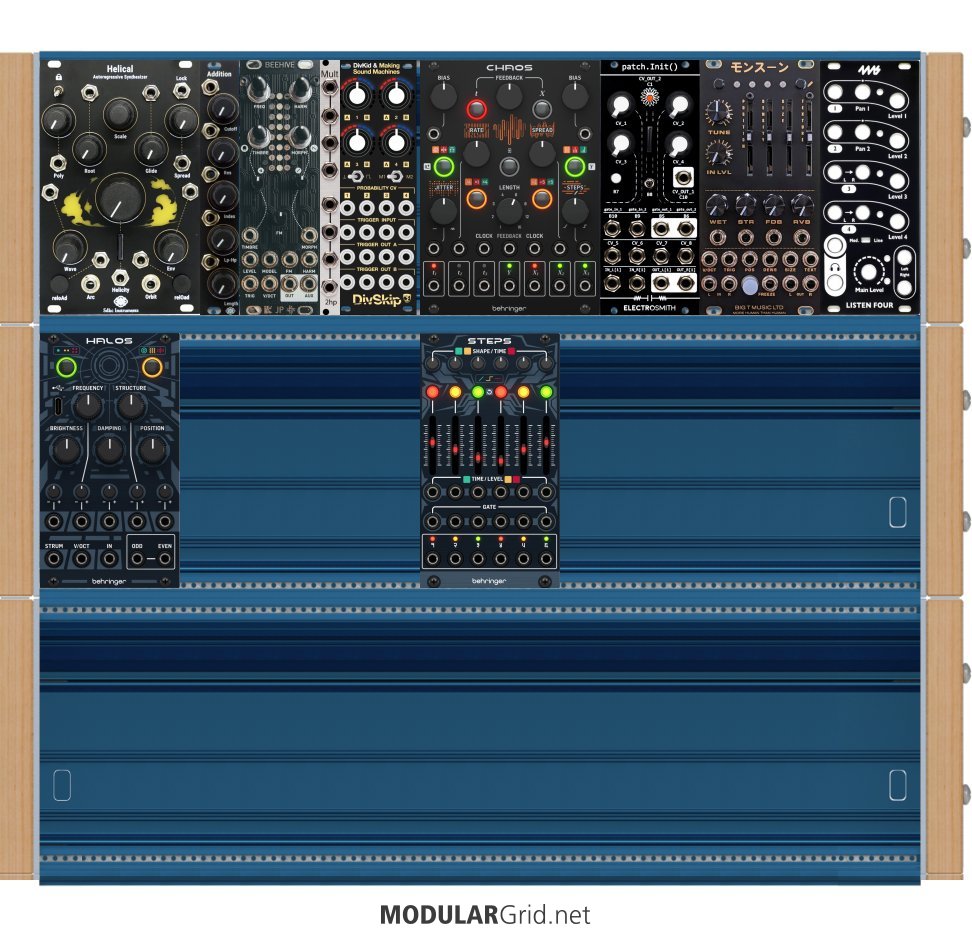Flip the B8 toggle switch on patch.Init()
This screenshot has height=936, width=972.
pyautogui.click(x=649, y=183)
